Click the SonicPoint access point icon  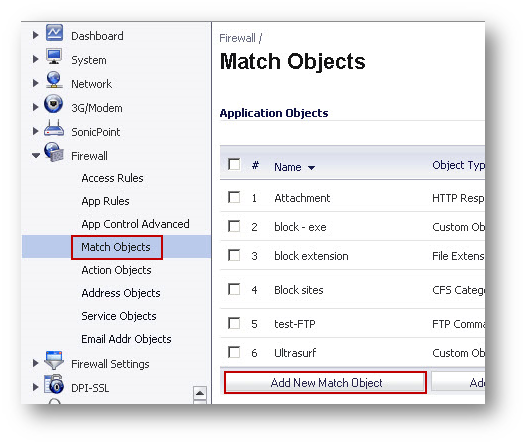(54, 128)
